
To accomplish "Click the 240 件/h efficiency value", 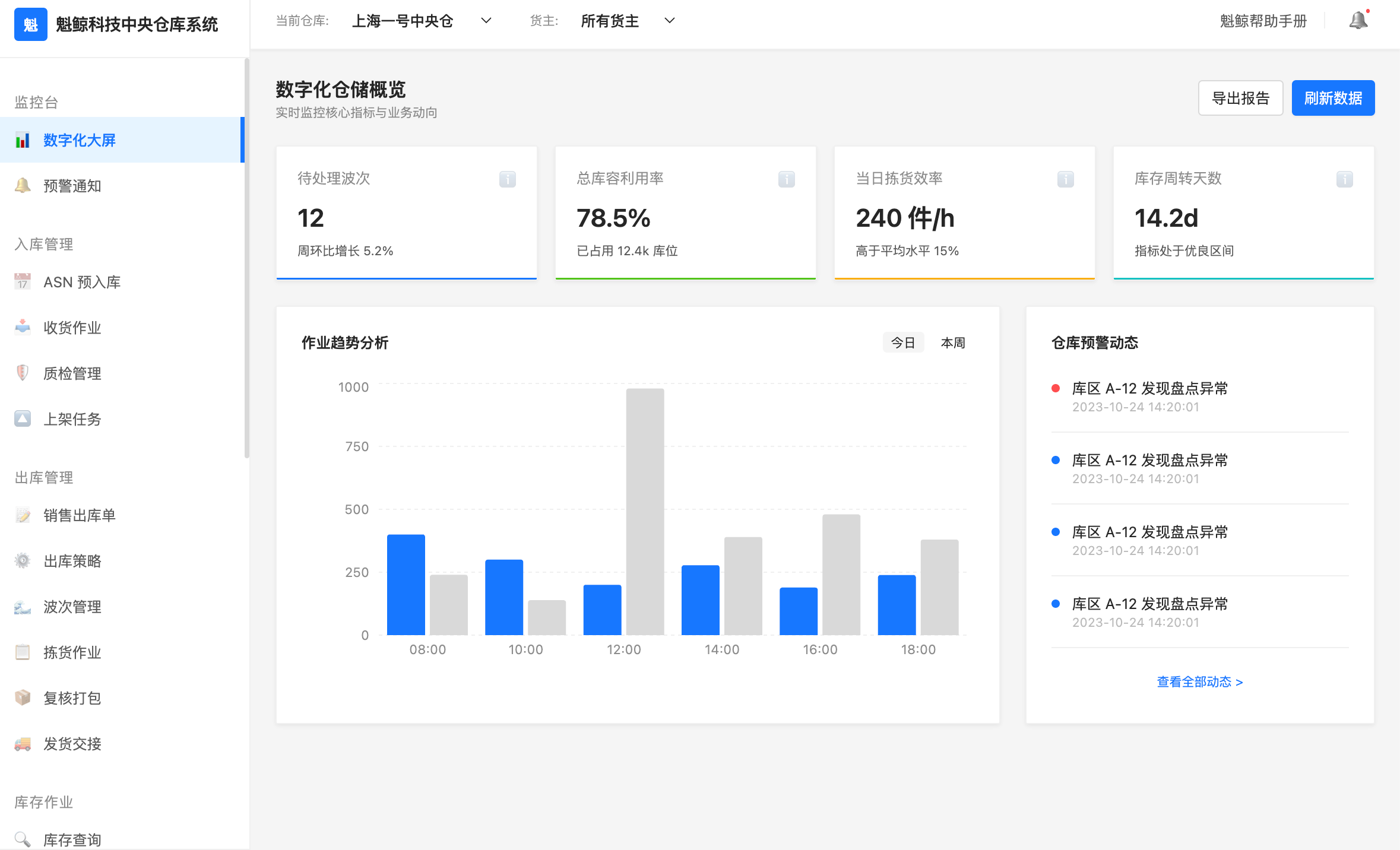I will coord(905,218).
